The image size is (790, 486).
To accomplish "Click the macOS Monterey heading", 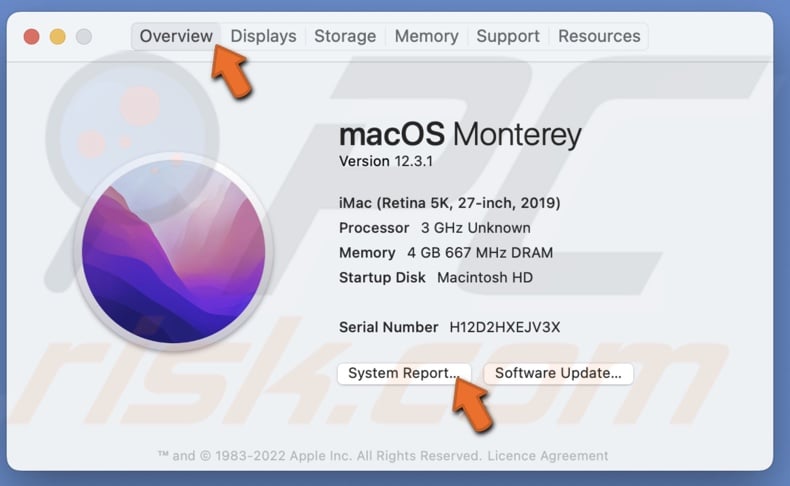I will pyautogui.click(x=460, y=134).
